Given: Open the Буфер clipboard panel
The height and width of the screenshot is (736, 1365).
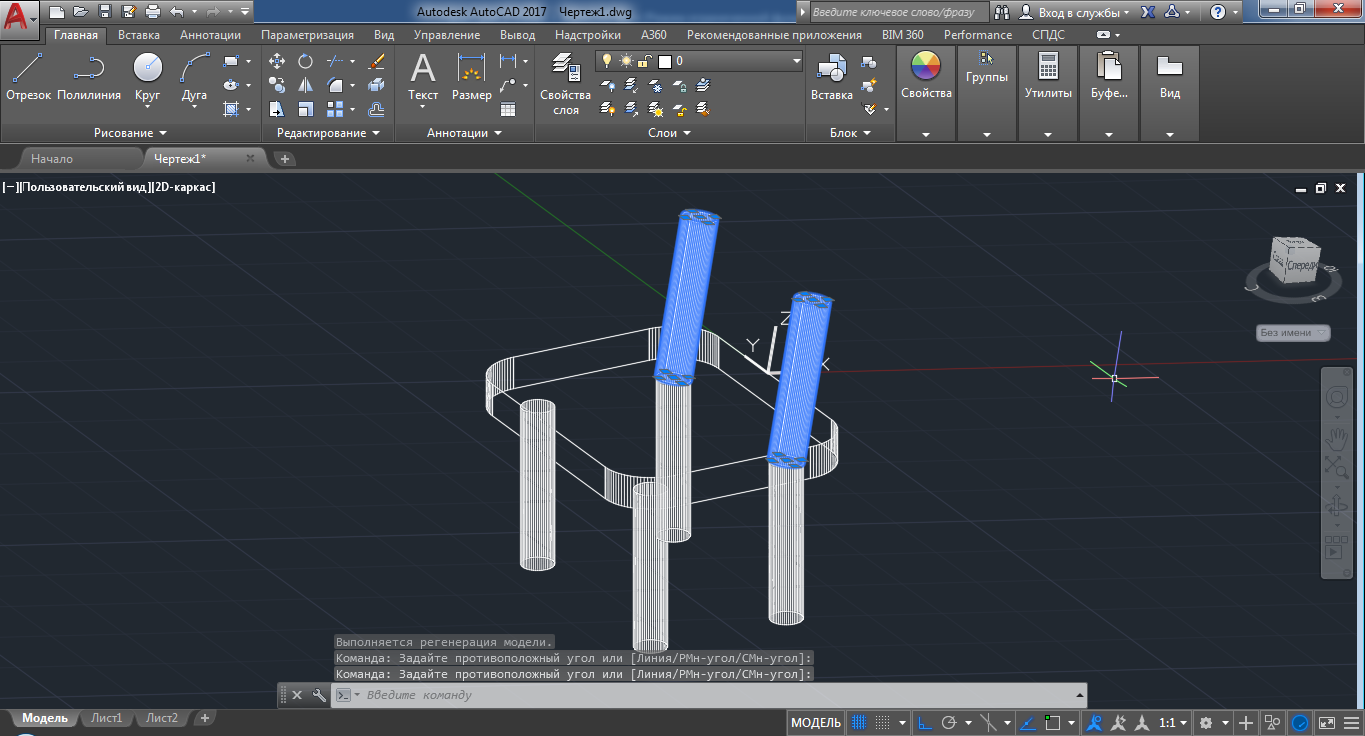Looking at the screenshot, I should (x=1109, y=77).
